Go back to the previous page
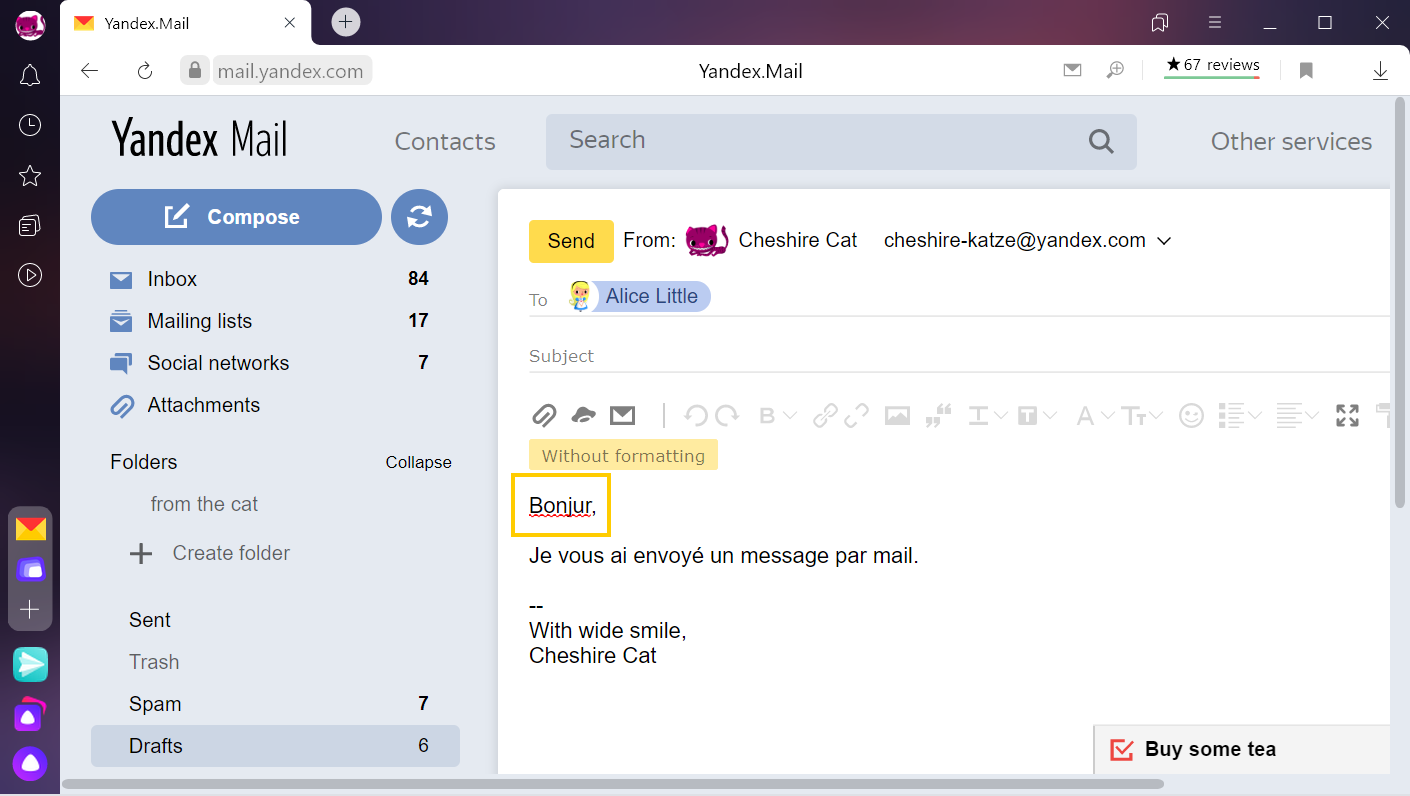1410x796 pixels. point(90,70)
